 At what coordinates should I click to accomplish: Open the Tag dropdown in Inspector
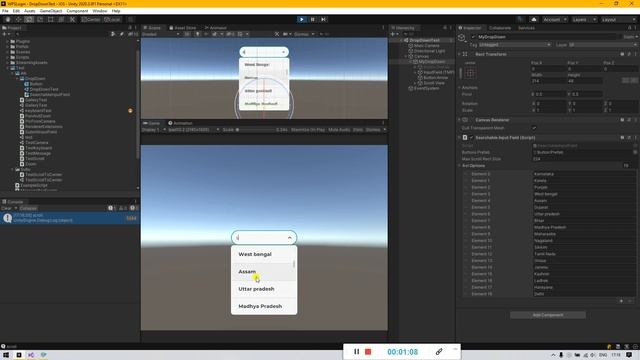coord(514,45)
